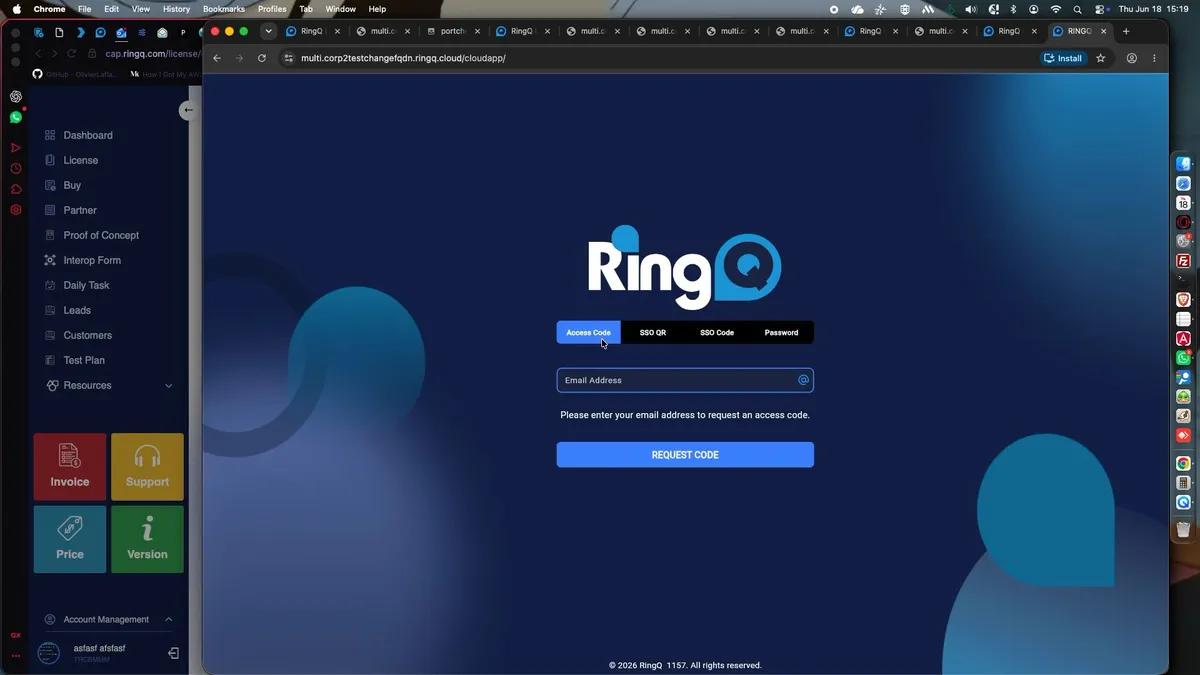Switch to the SSO QR login tab
The image size is (1200, 675).
pos(653,333)
